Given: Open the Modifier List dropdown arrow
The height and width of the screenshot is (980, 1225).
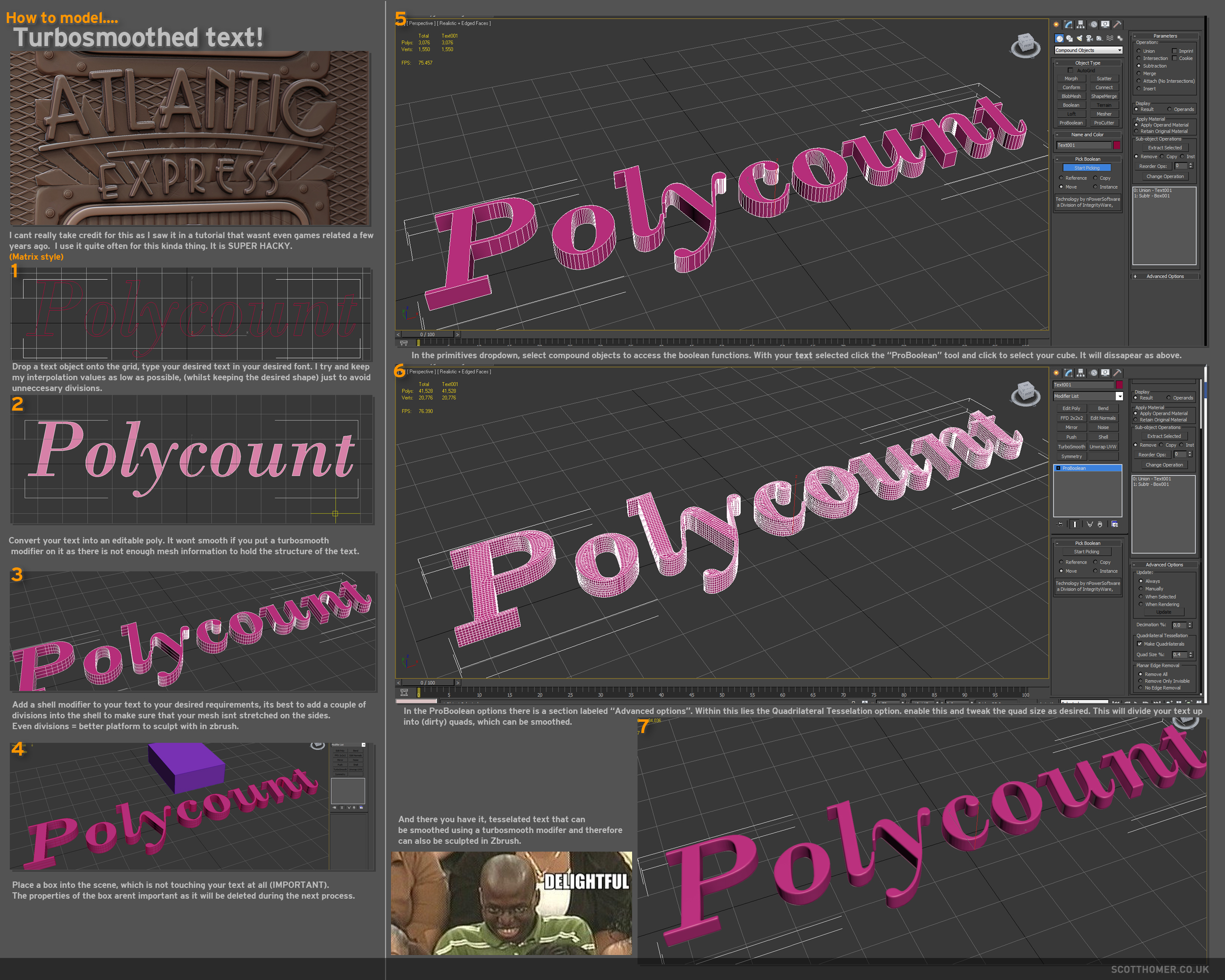Looking at the screenshot, I should (x=1119, y=396).
